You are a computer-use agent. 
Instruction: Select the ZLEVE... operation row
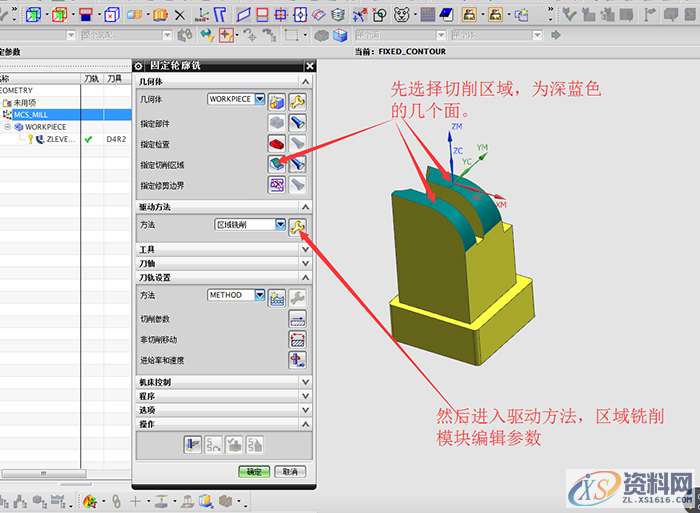click(61, 139)
